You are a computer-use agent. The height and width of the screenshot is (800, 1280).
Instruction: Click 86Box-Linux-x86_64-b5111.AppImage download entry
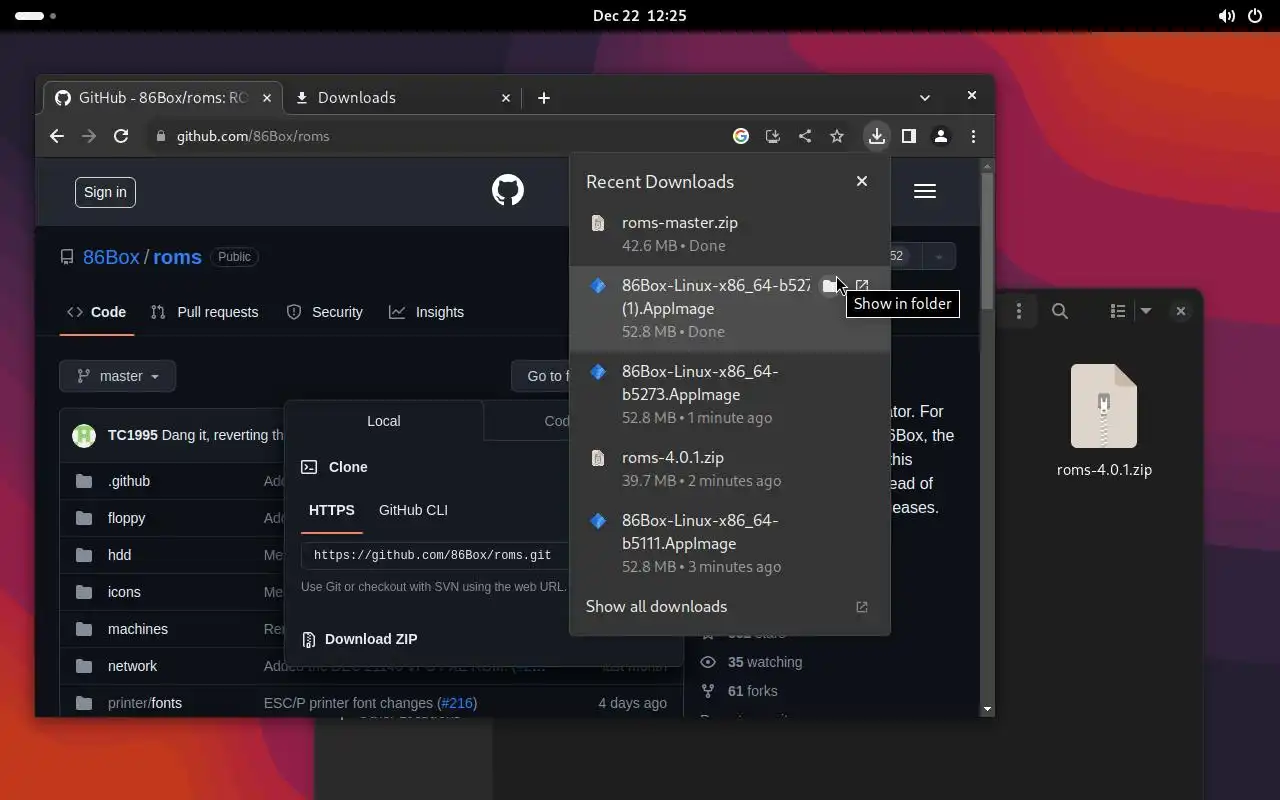[730, 543]
